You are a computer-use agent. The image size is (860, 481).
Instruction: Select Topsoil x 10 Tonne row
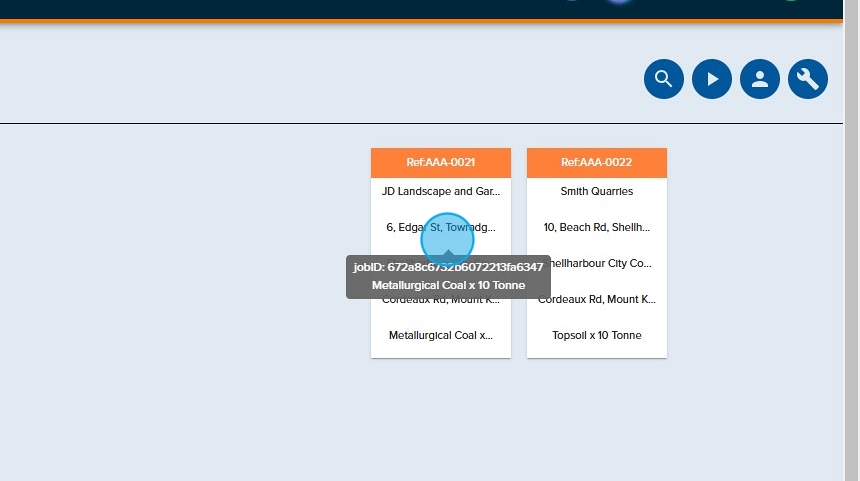point(596,336)
